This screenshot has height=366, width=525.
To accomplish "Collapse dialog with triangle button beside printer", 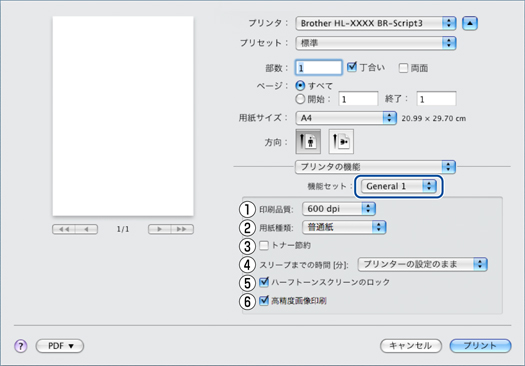I will coord(470,23).
